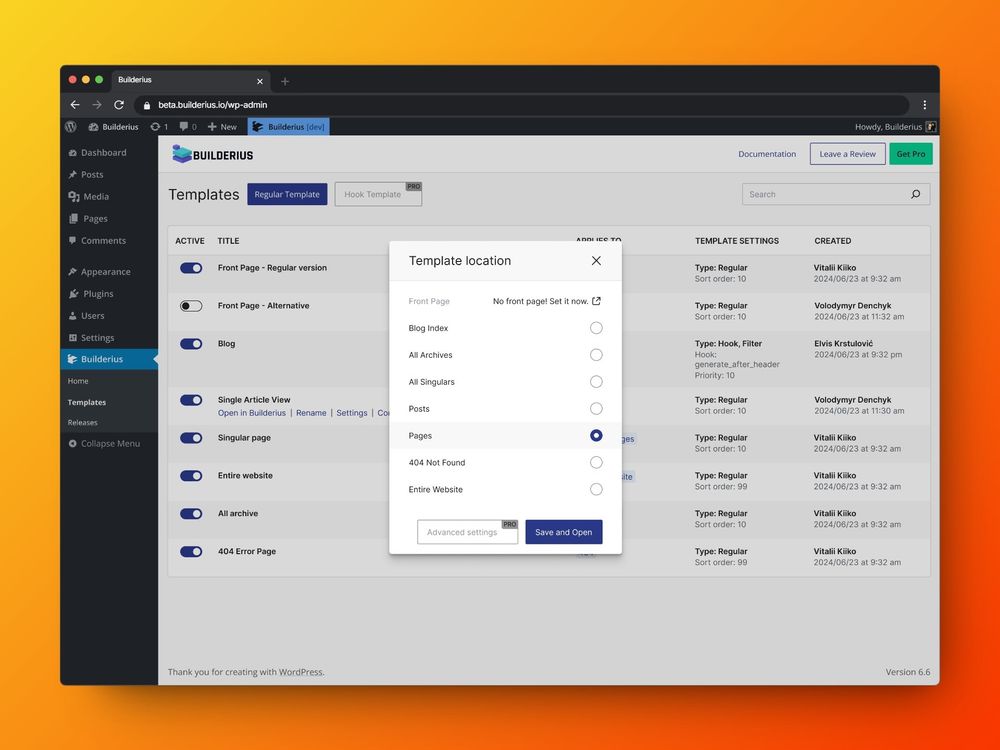
Task: Click the Regular Template button
Action: [x=287, y=194]
